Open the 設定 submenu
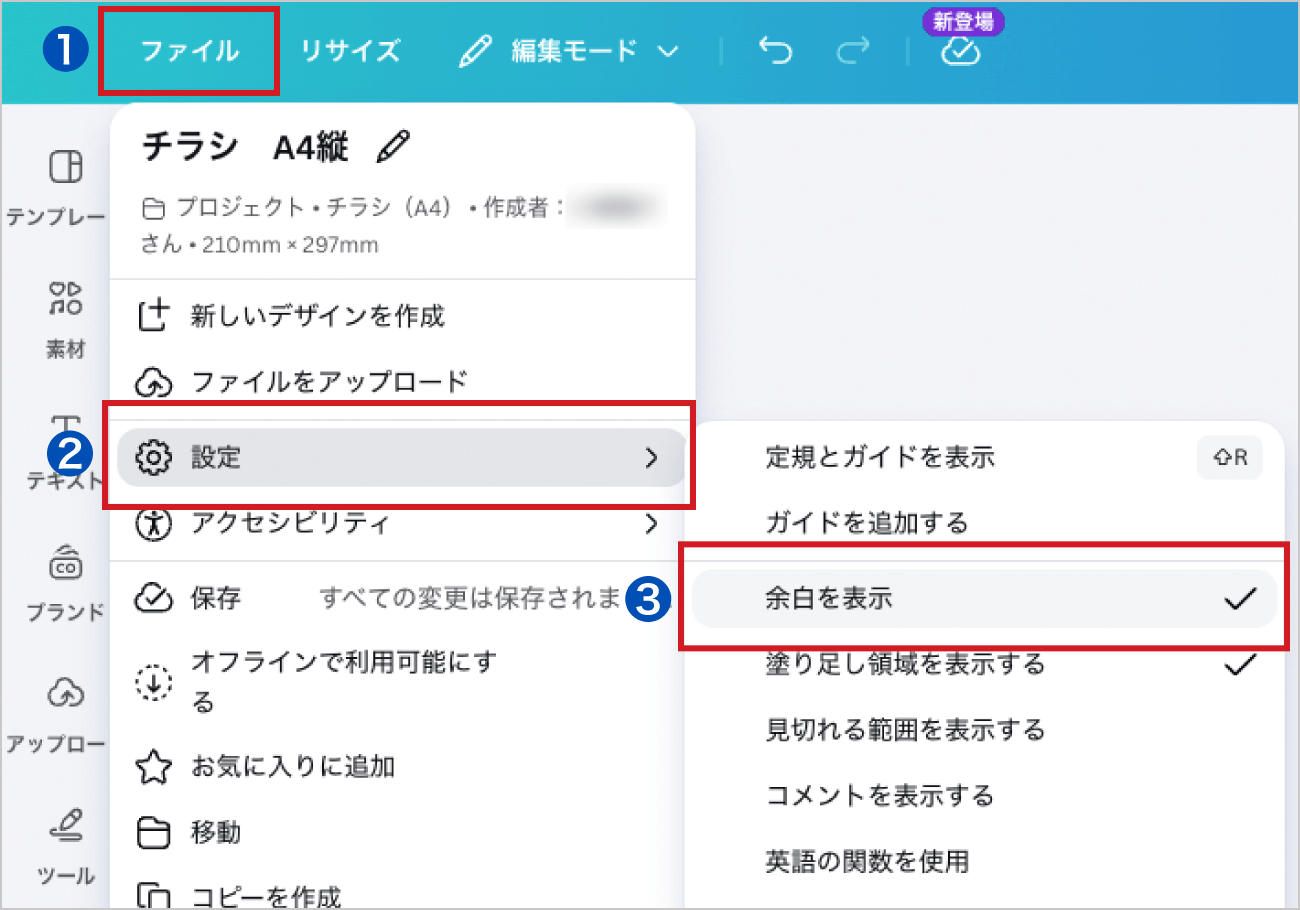The height and width of the screenshot is (910, 1300). (x=402, y=458)
